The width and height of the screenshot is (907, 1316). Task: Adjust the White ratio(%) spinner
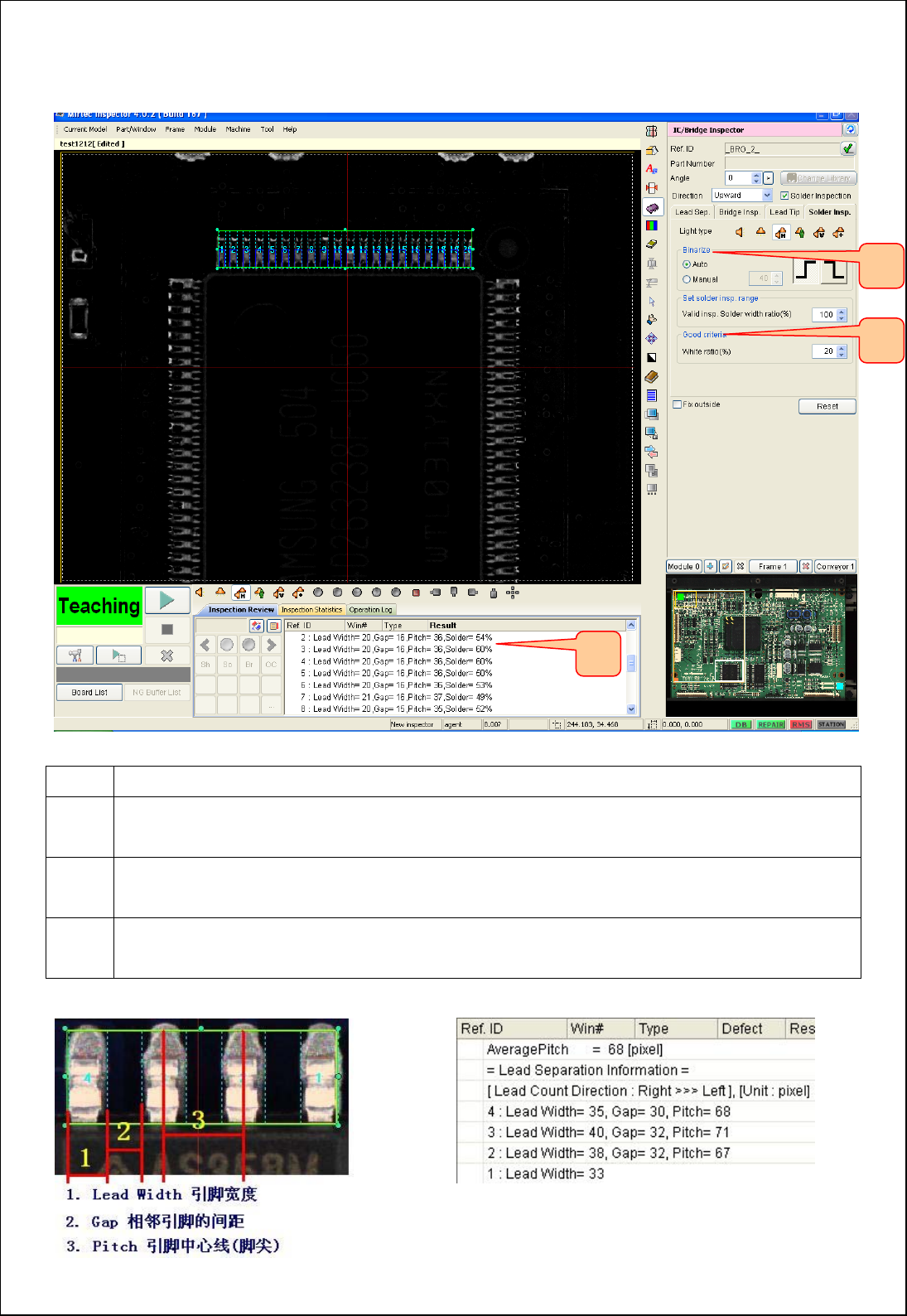tap(842, 351)
